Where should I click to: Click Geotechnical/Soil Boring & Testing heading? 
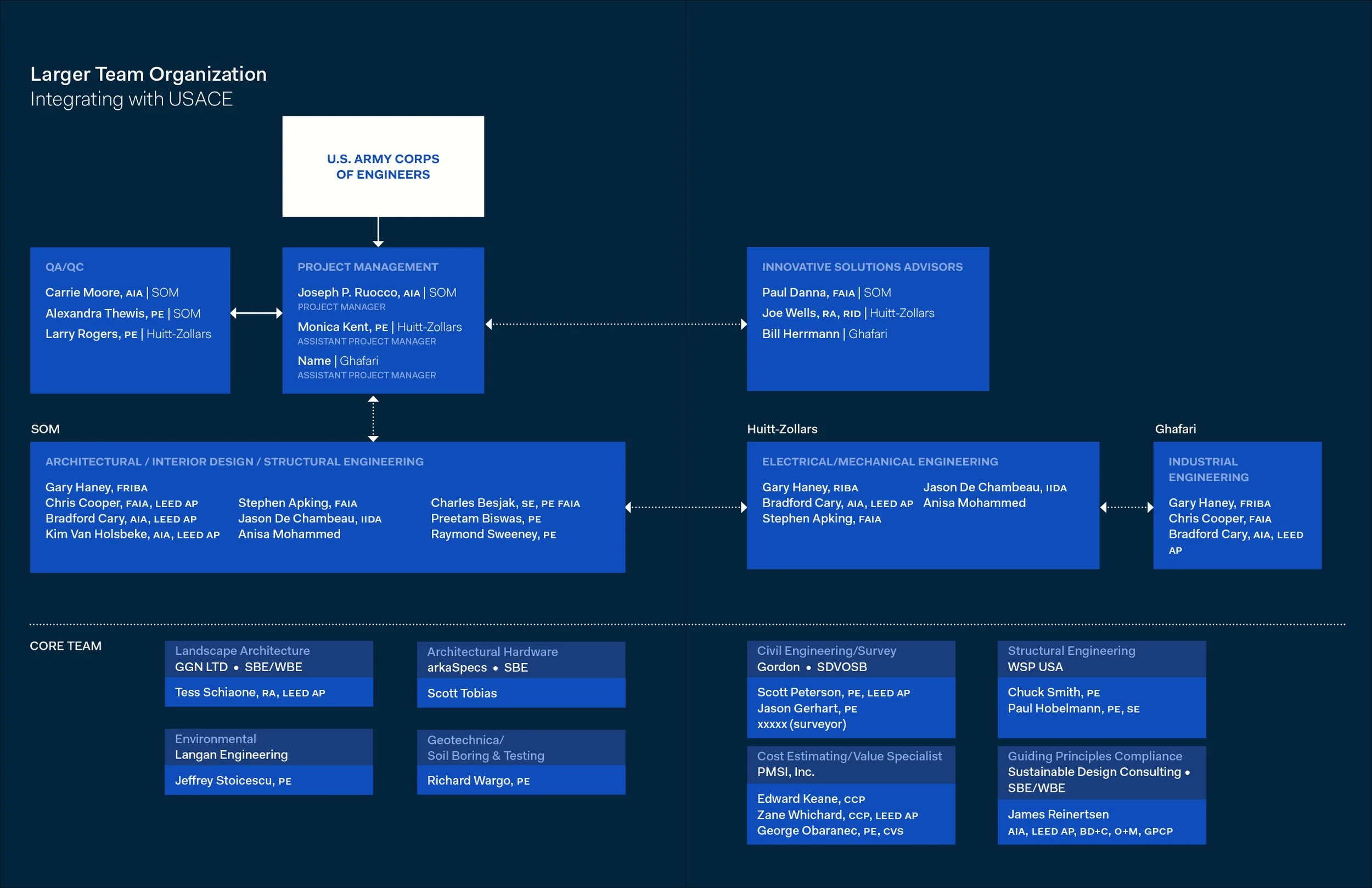(485, 748)
